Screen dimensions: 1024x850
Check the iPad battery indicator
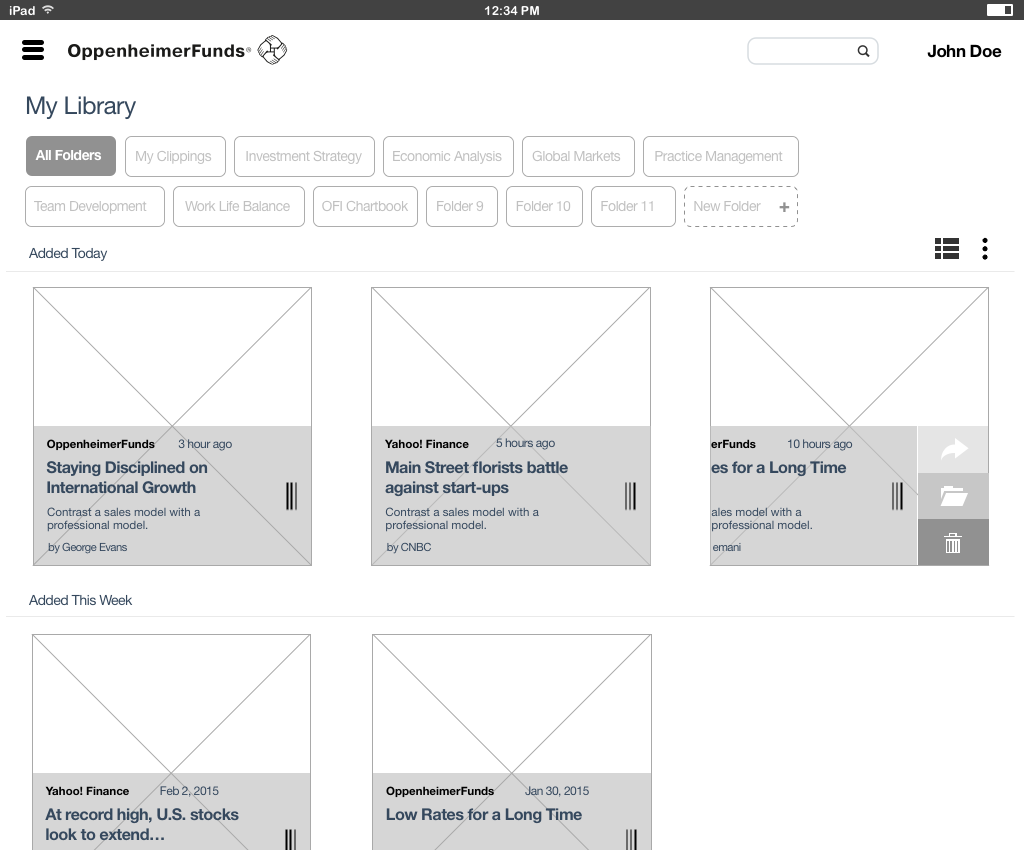(x=999, y=10)
